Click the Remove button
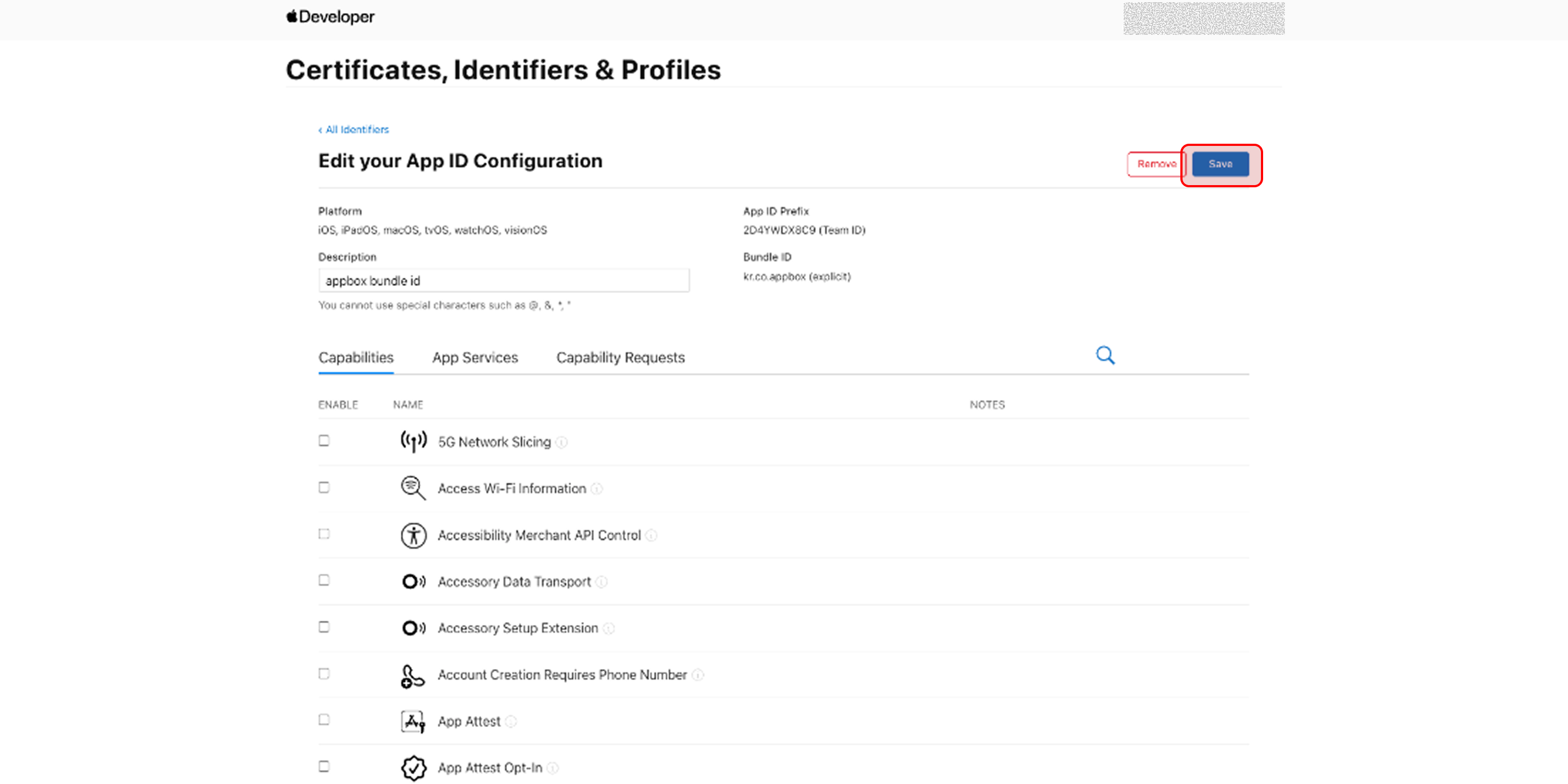Screen dimensions: 1568x784 pos(1156,164)
